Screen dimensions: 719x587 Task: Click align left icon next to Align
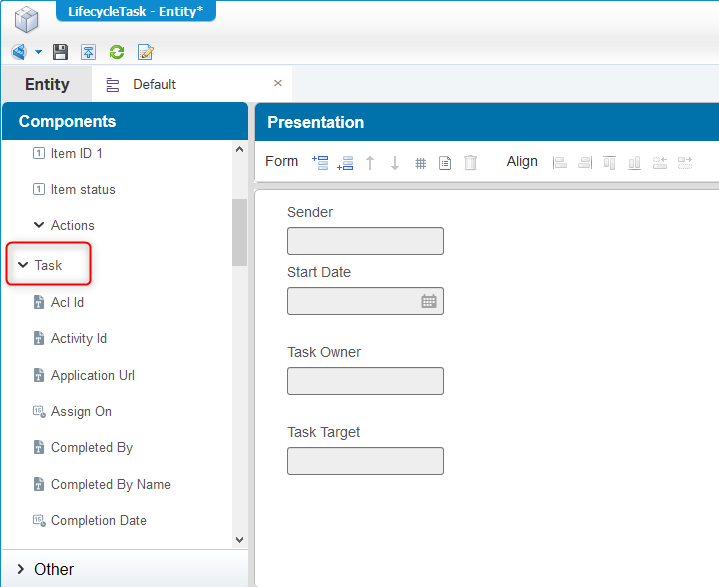coord(560,162)
